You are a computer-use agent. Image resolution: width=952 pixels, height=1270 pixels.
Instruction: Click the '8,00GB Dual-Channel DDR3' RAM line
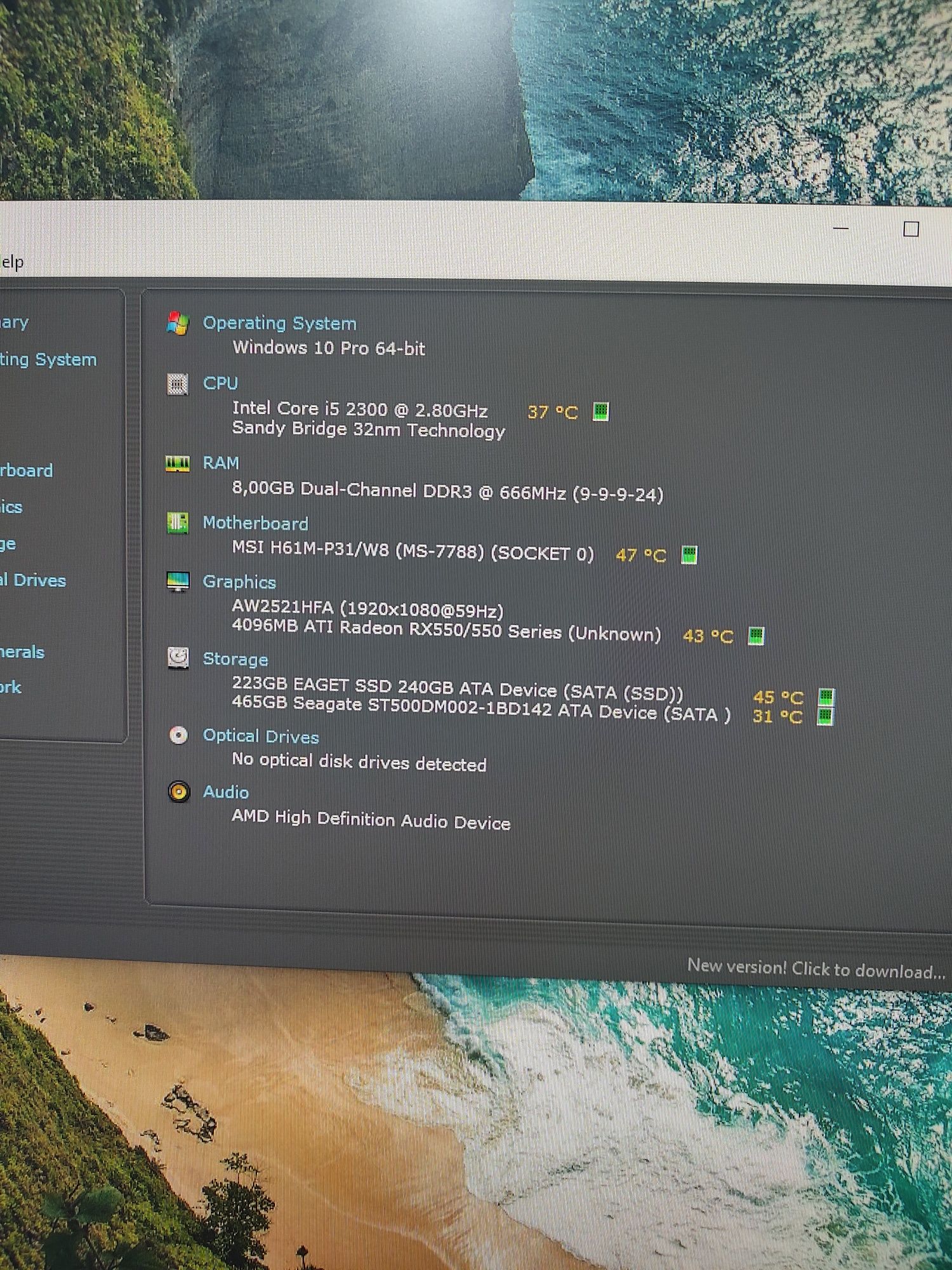pos(447,491)
